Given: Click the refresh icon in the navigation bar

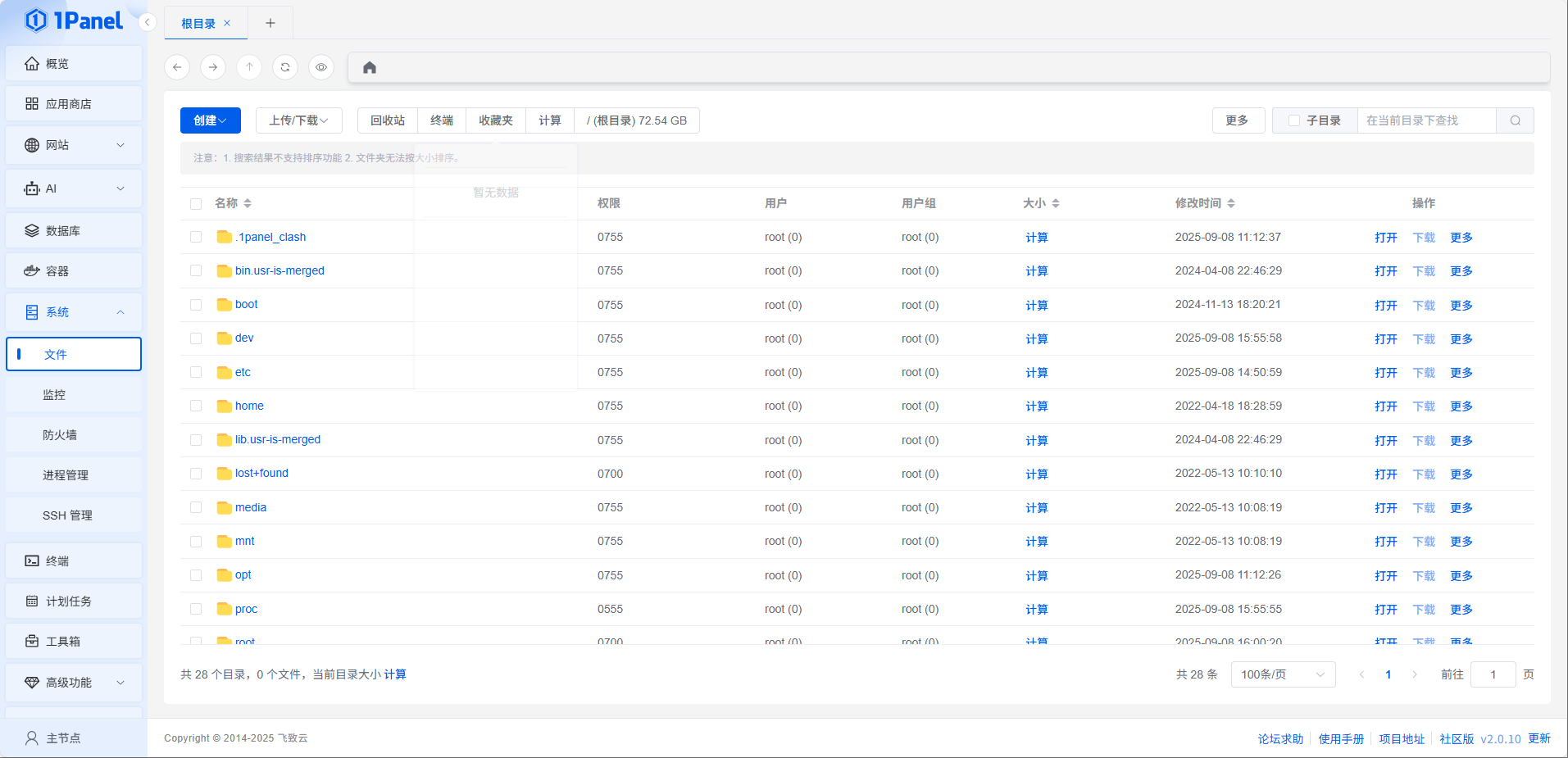Looking at the screenshot, I should coord(285,67).
